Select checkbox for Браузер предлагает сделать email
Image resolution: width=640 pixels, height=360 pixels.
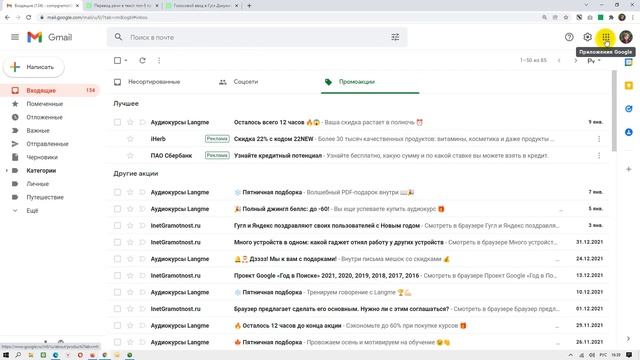point(118,309)
